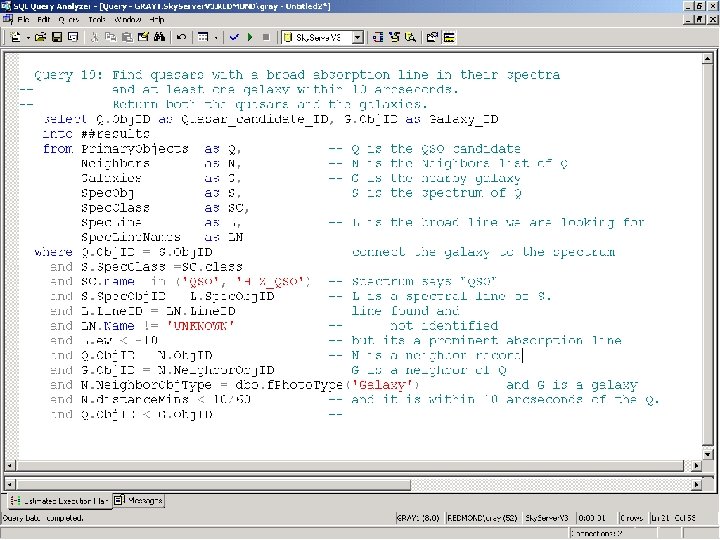This screenshot has width=720, height=540.
Task: Click the 'REDMOND\gray (52)' status bar entry
Action: click(x=482, y=518)
